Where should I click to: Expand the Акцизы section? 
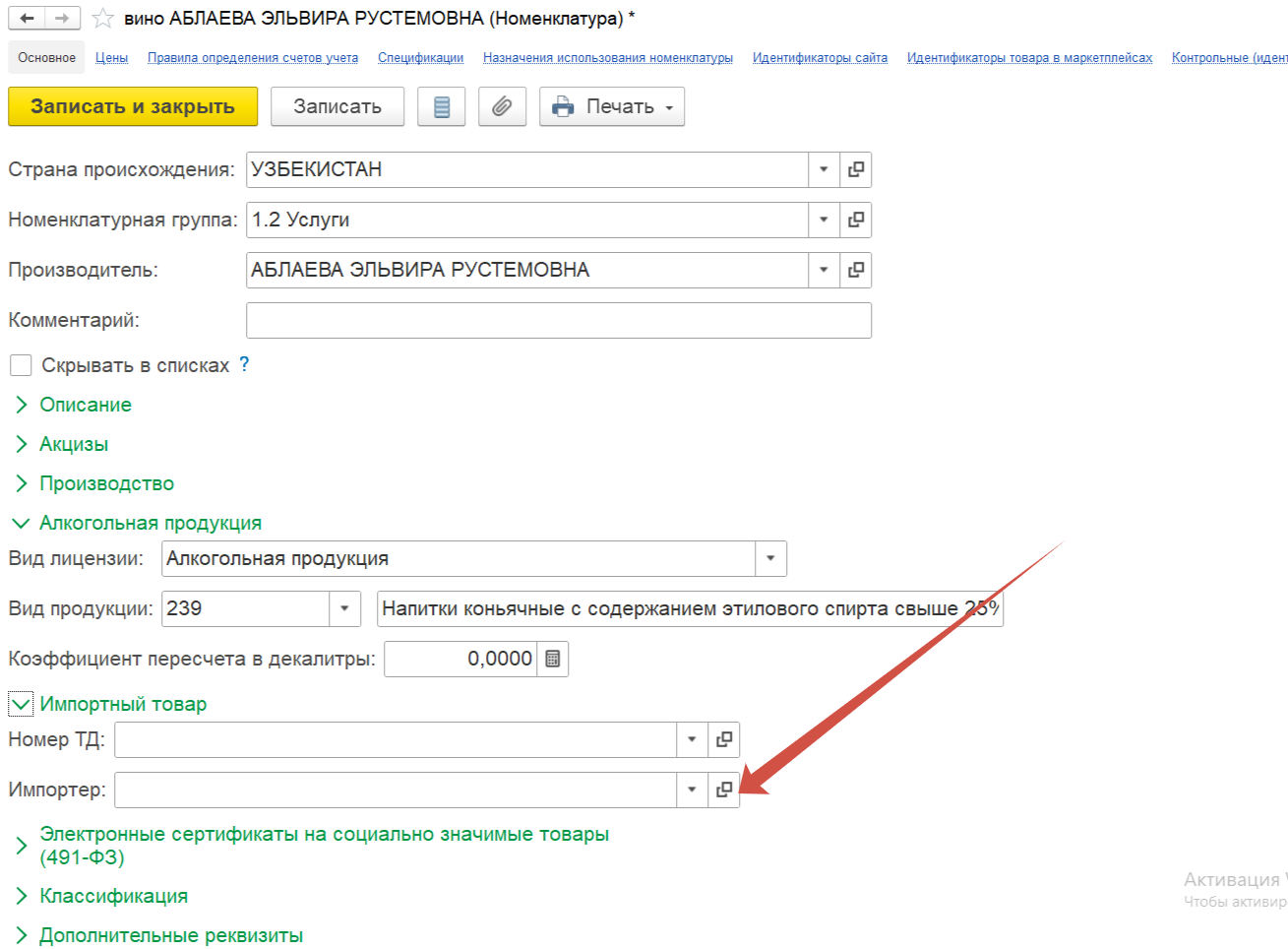(21, 444)
